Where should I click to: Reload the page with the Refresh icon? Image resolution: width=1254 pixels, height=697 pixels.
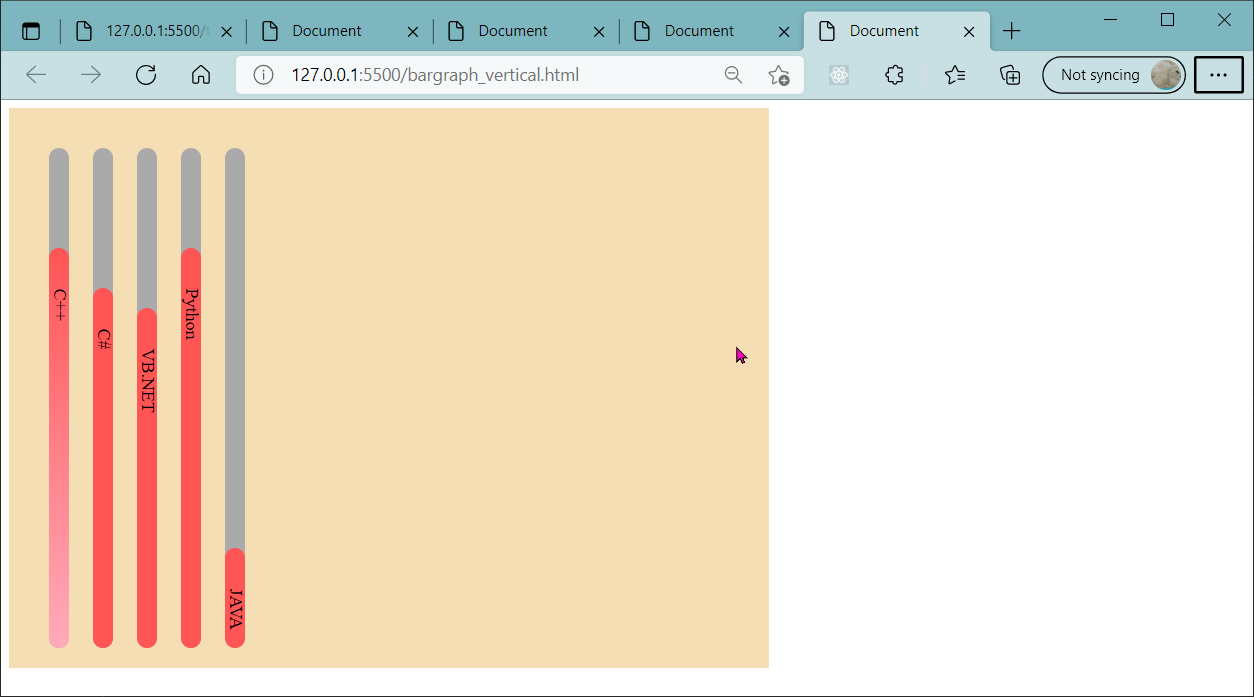point(146,75)
